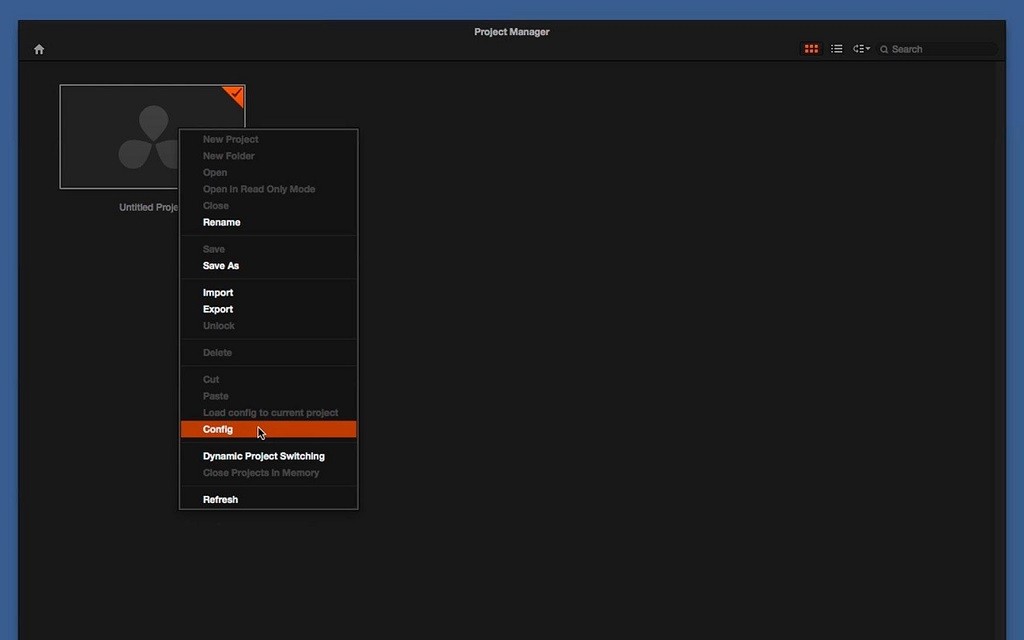1024x640 pixels.
Task: Select Load config to current project
Action: pyautogui.click(x=268, y=413)
